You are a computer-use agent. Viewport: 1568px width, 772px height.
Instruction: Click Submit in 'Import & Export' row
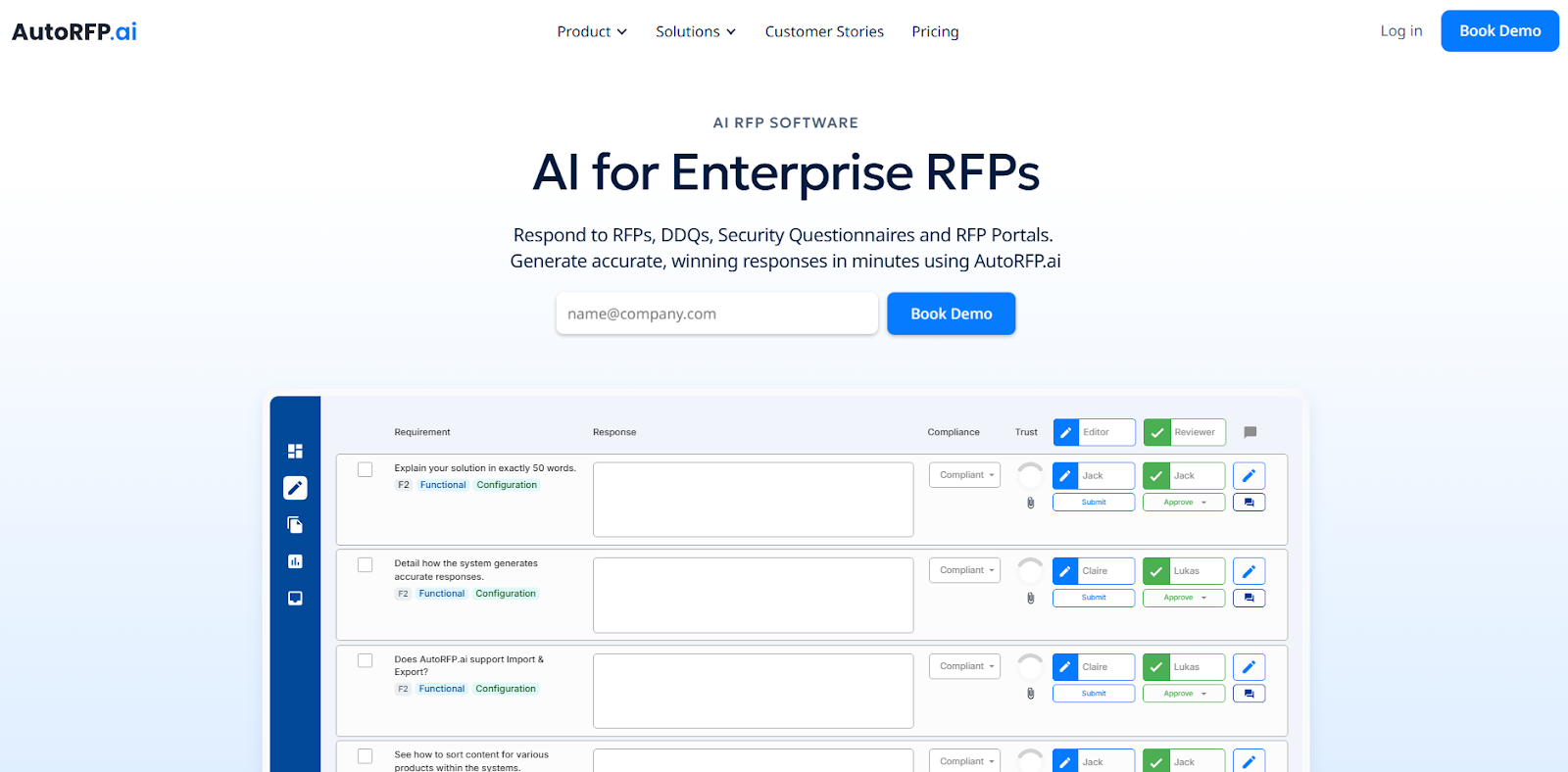pos(1094,694)
